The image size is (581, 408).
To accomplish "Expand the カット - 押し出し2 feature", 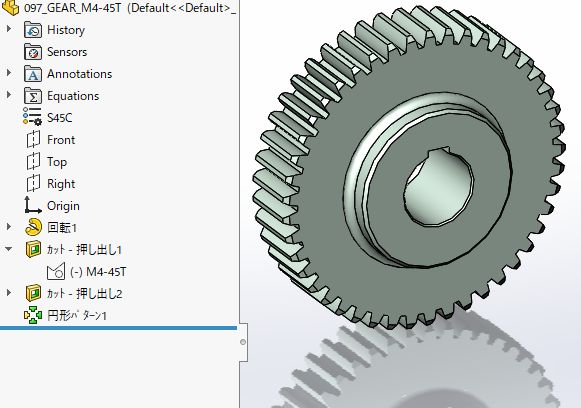I will click(9, 293).
